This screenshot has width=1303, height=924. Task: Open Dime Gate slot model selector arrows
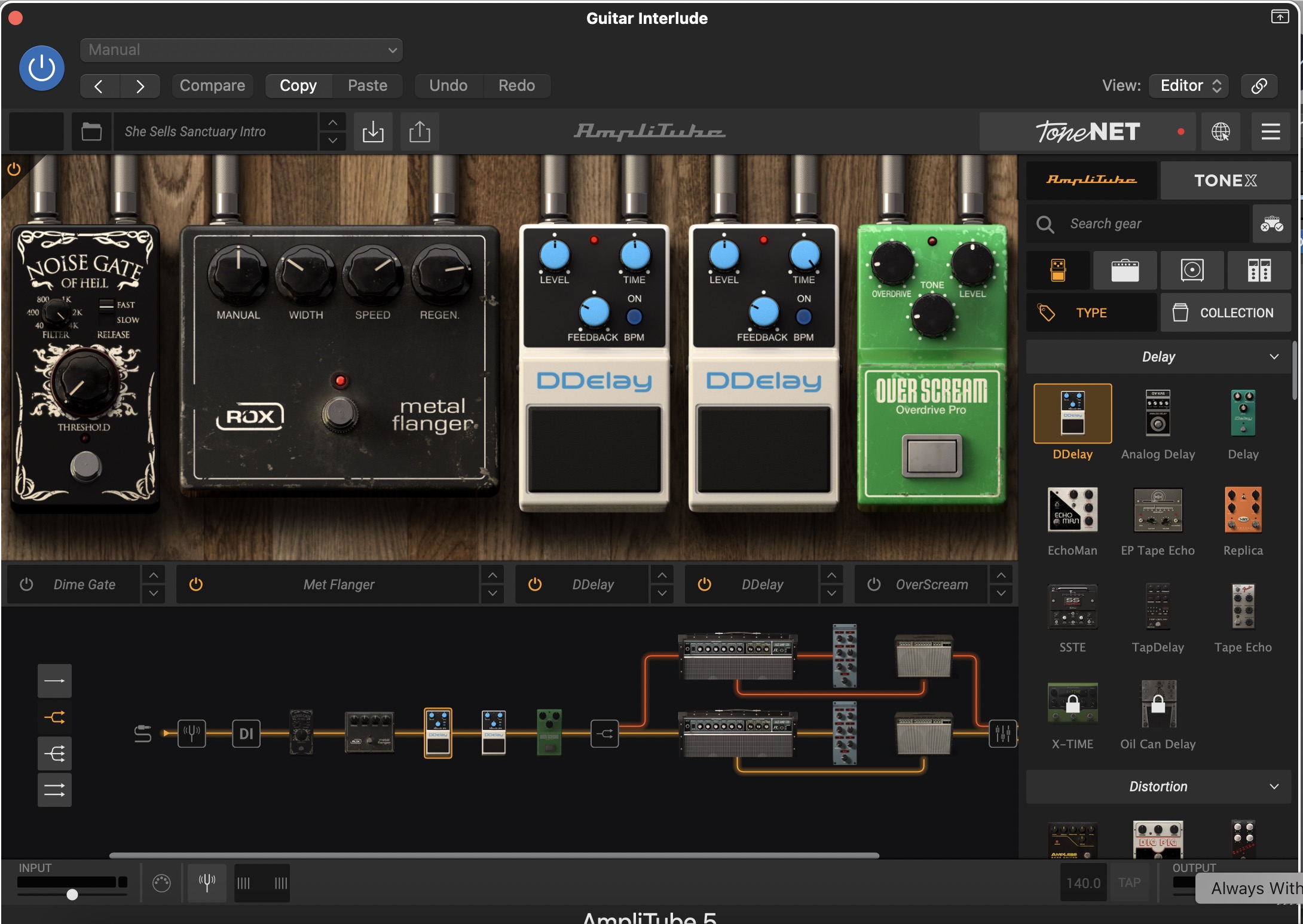(x=154, y=585)
